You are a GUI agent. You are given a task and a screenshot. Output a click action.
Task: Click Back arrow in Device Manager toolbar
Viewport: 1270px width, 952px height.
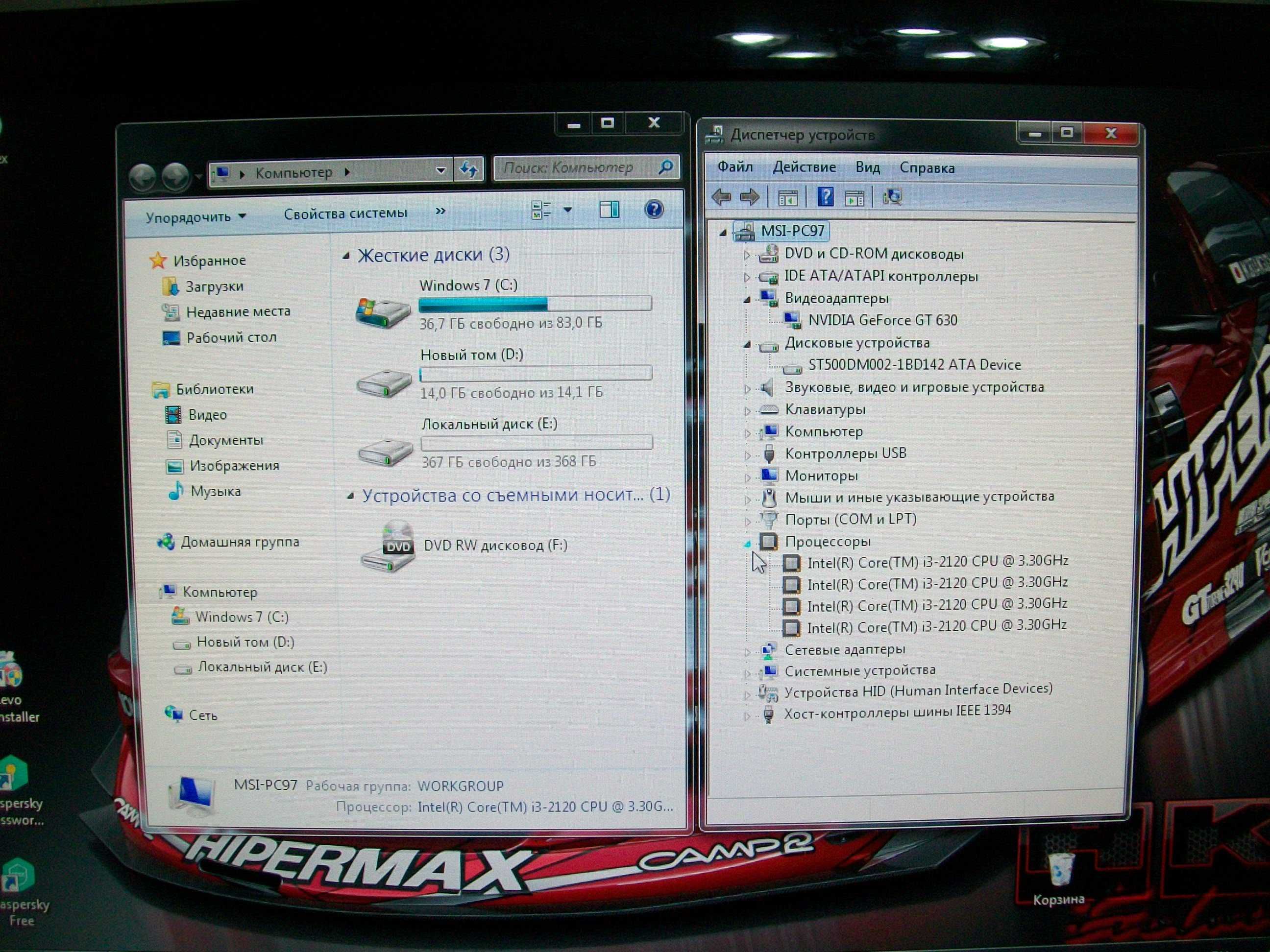721,197
